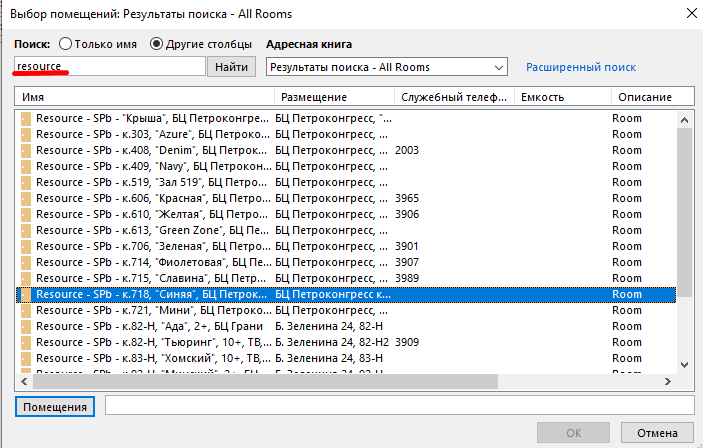Viewport: 703px width, 448px height.
Task: Click room icon next to к.721 "Мини"
Action: (26, 310)
